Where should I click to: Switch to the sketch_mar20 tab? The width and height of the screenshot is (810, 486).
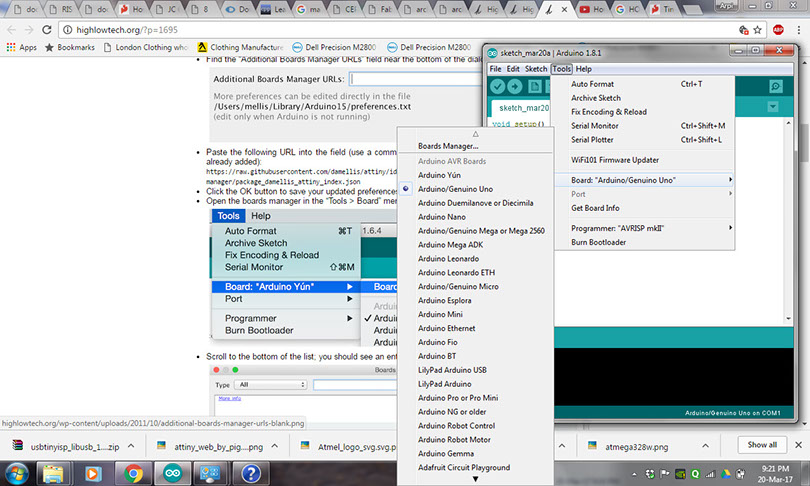click(522, 108)
